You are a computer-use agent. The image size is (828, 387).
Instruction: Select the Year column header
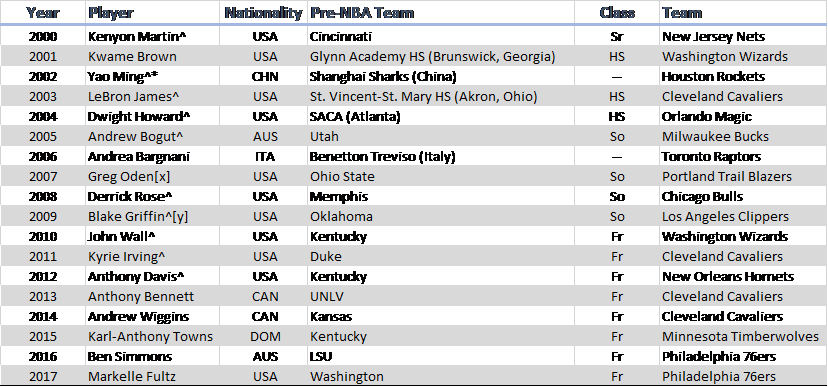(x=43, y=12)
